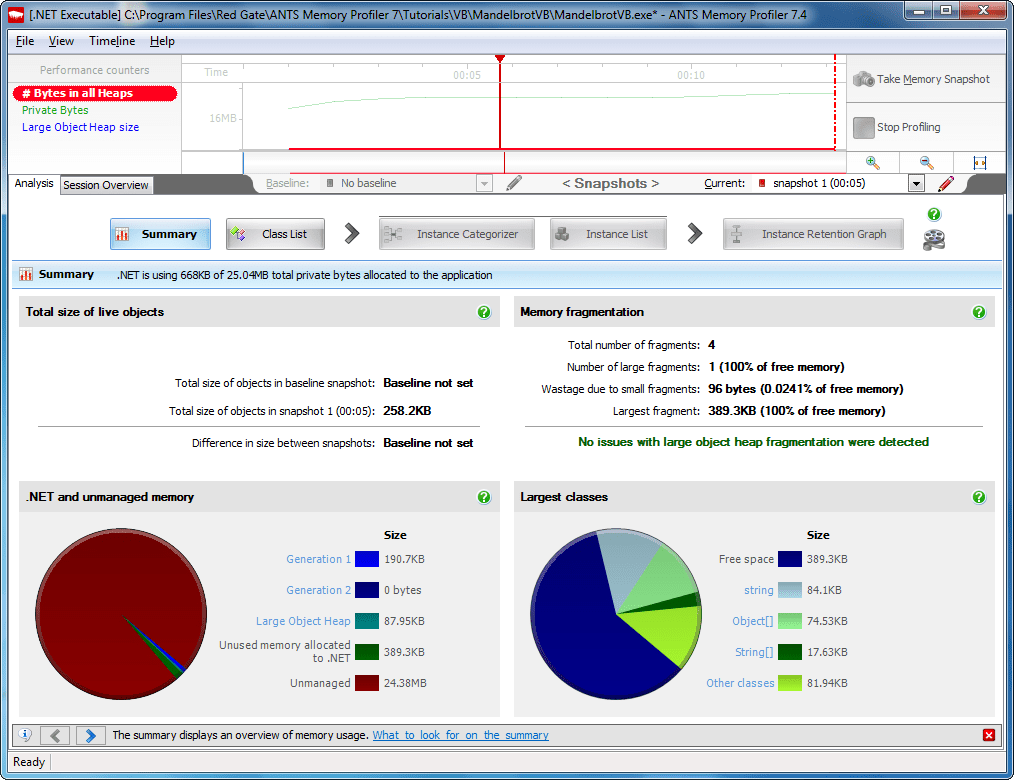
Task: Open the Current snapshot dropdown
Action: (x=915, y=184)
